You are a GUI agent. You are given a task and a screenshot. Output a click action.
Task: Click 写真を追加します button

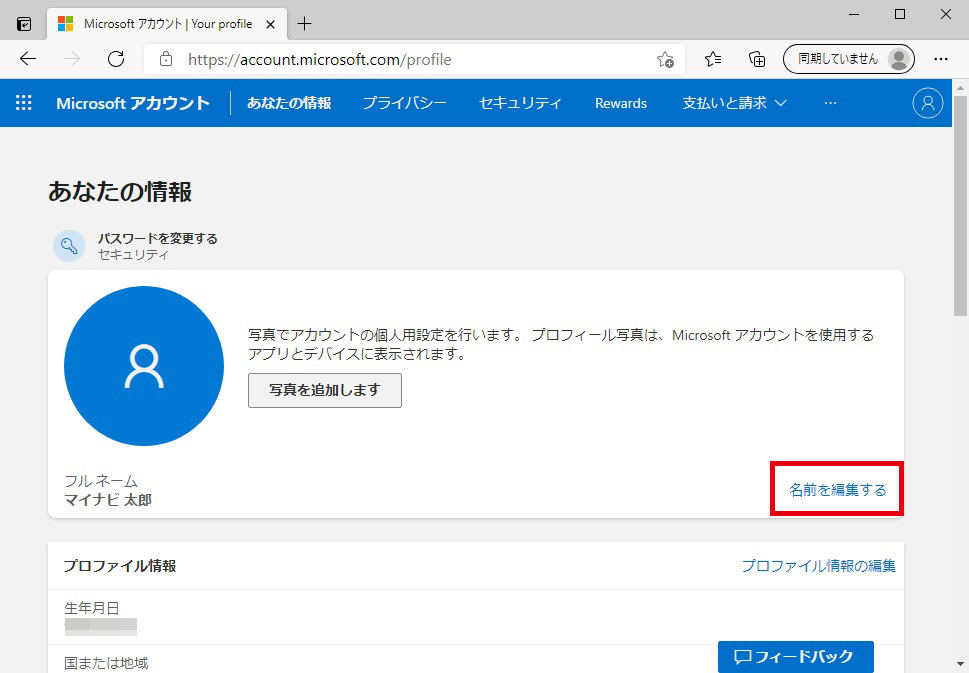click(x=324, y=391)
